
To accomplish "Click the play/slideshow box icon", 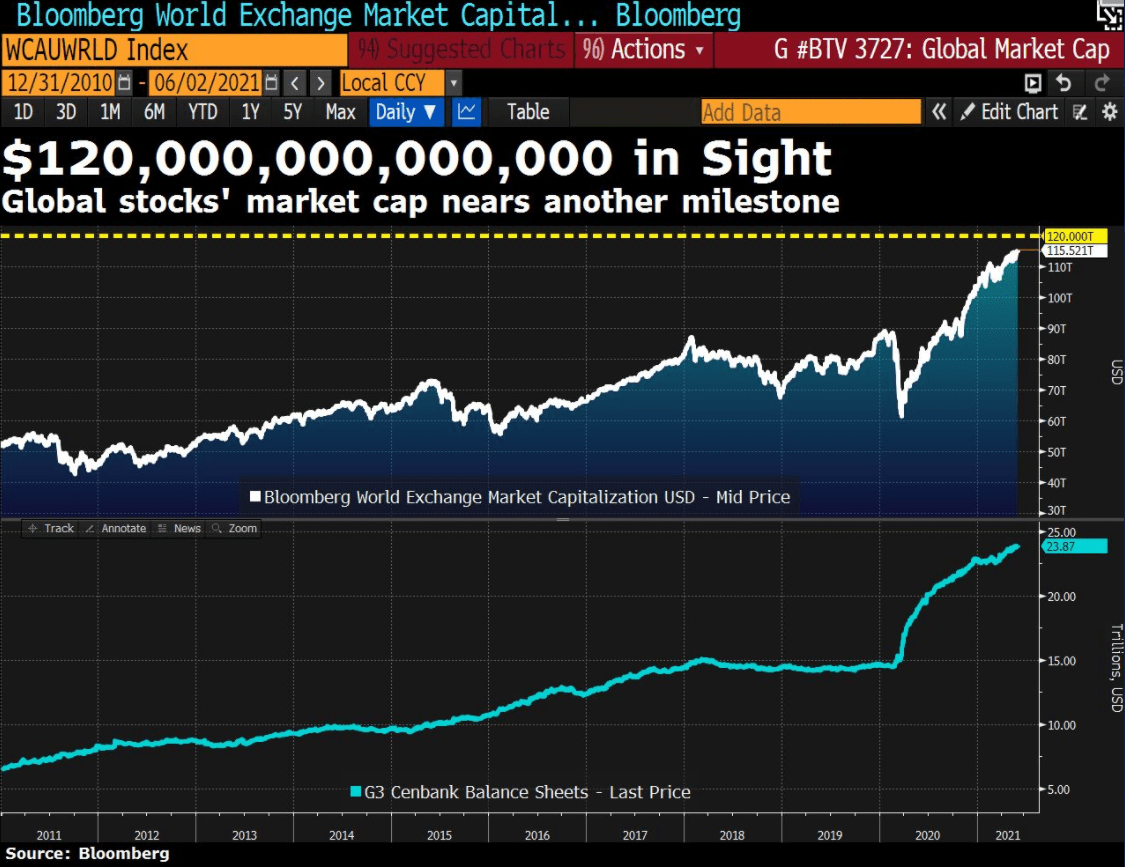I will pos(1032,83).
